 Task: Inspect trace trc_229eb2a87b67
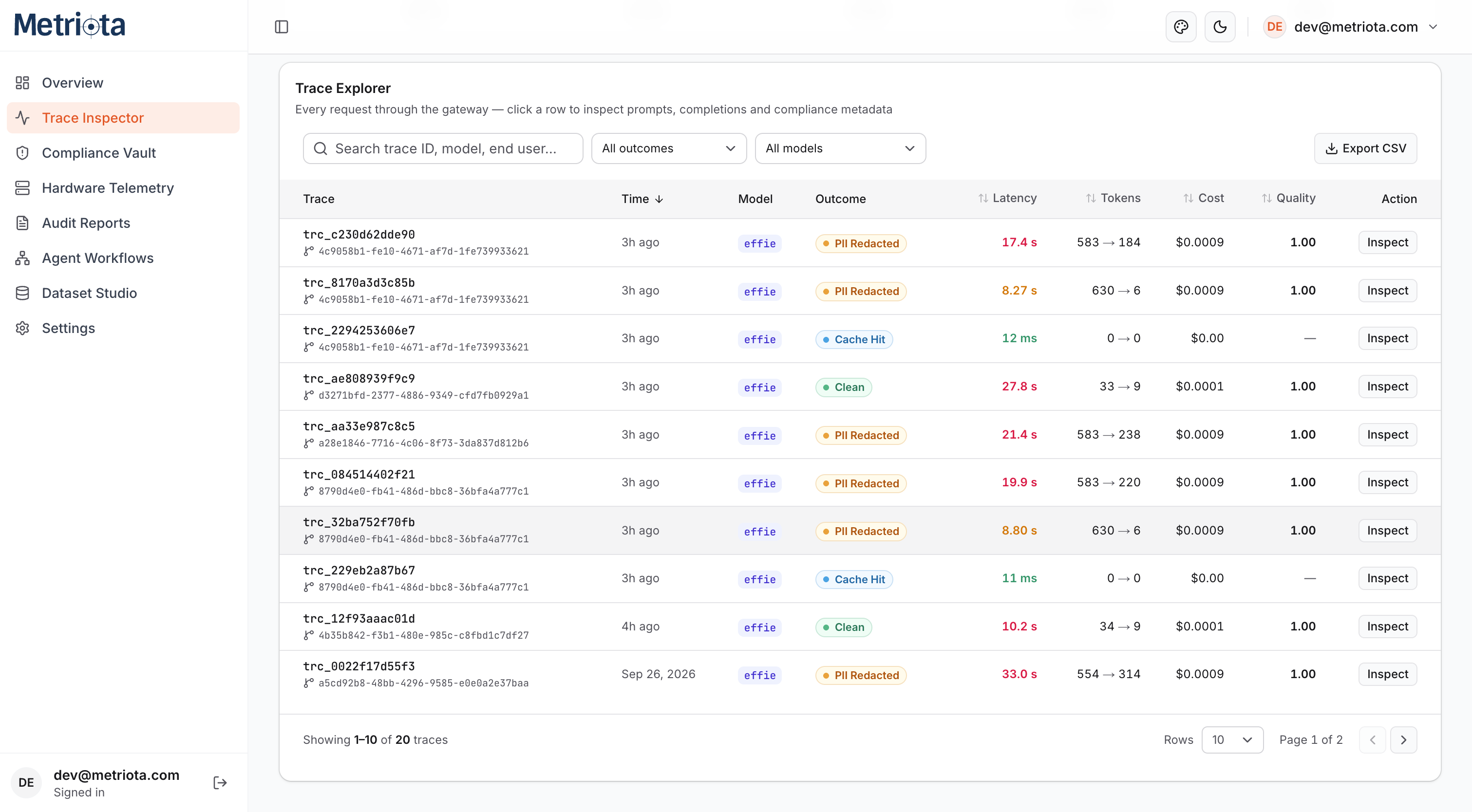[x=1387, y=578]
